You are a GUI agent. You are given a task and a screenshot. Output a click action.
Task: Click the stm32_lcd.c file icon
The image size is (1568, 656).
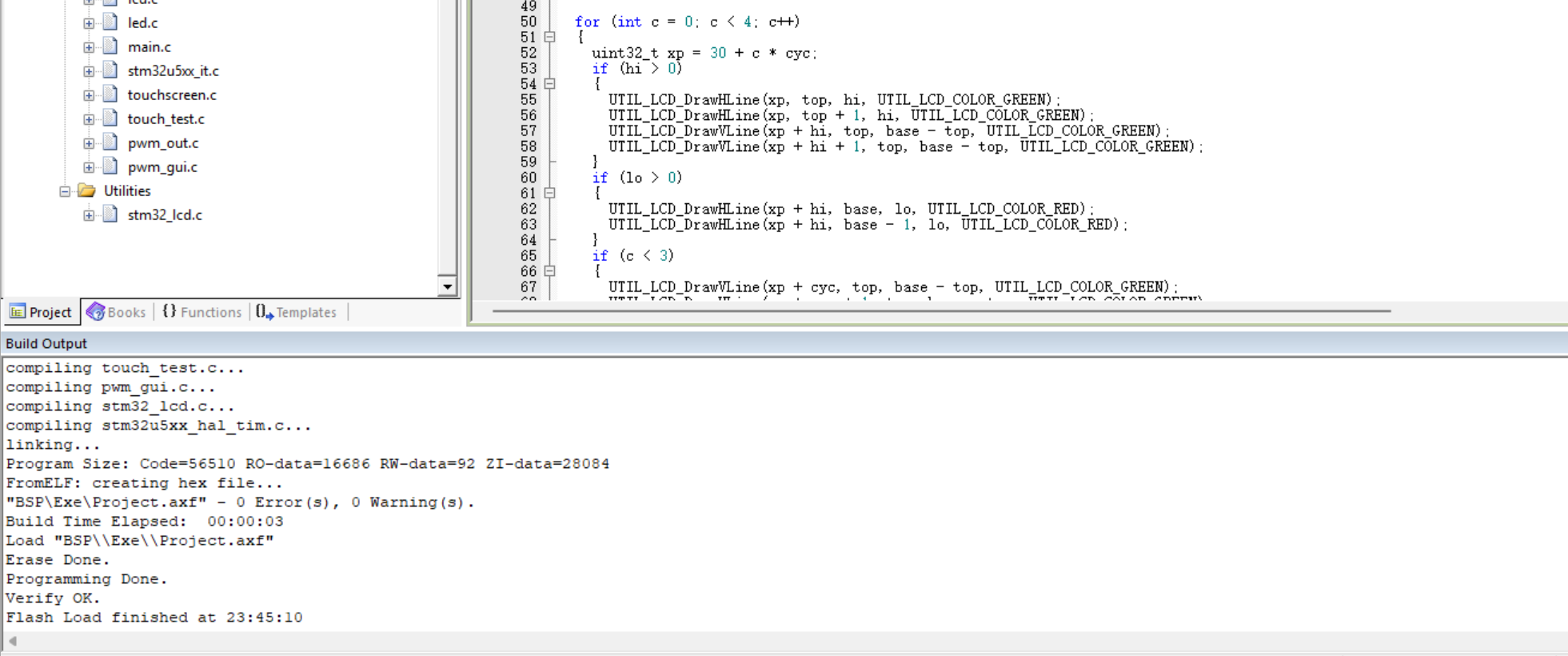pos(110,214)
